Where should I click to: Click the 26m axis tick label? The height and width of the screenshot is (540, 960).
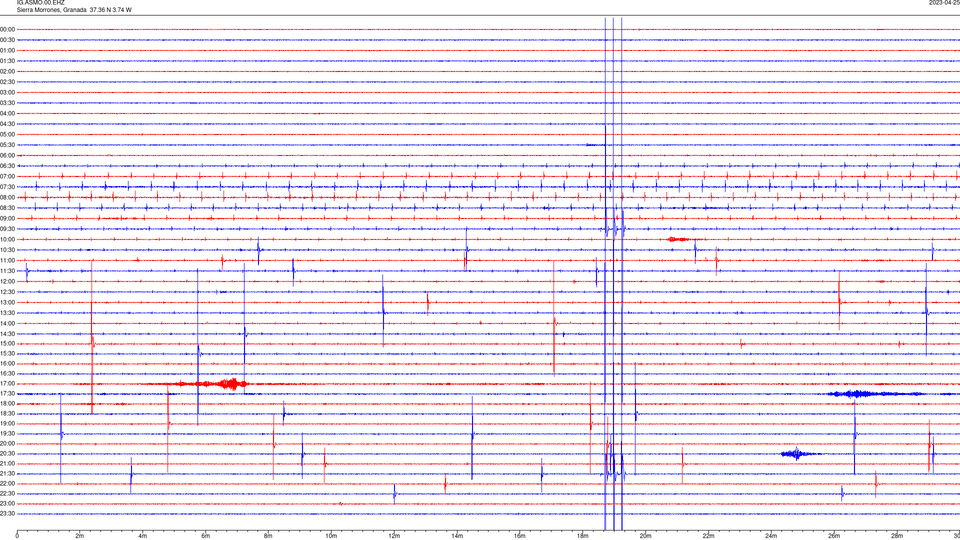834,536
